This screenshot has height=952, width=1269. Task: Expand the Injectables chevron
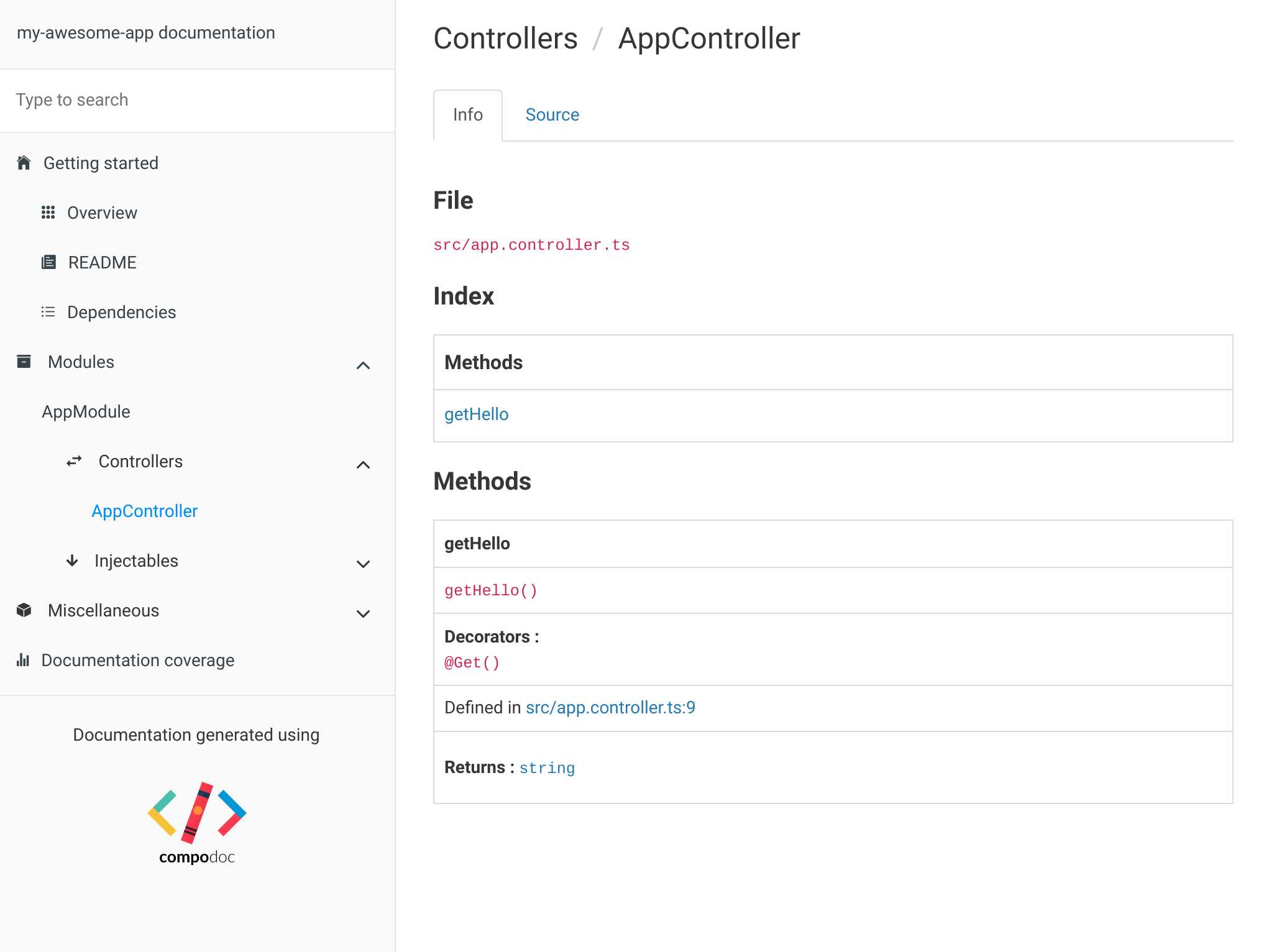coord(363,564)
